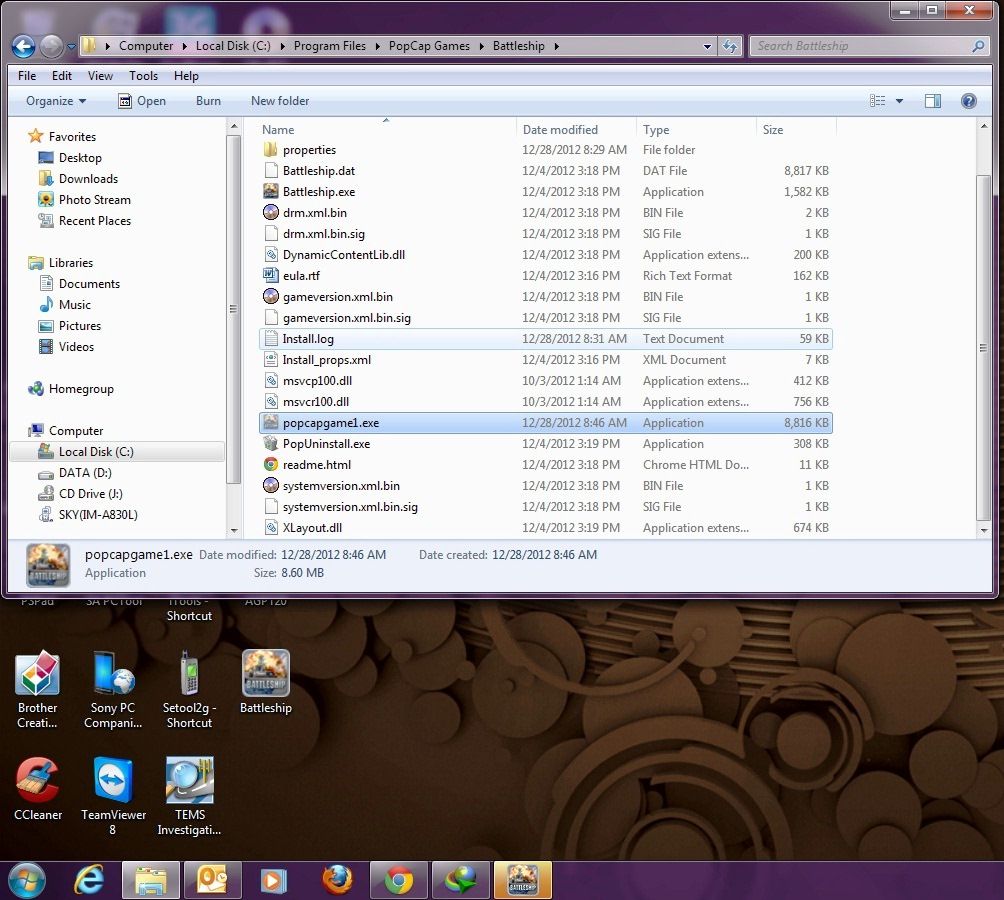
Task: Click the Windows Start orb
Action: [x=26, y=880]
